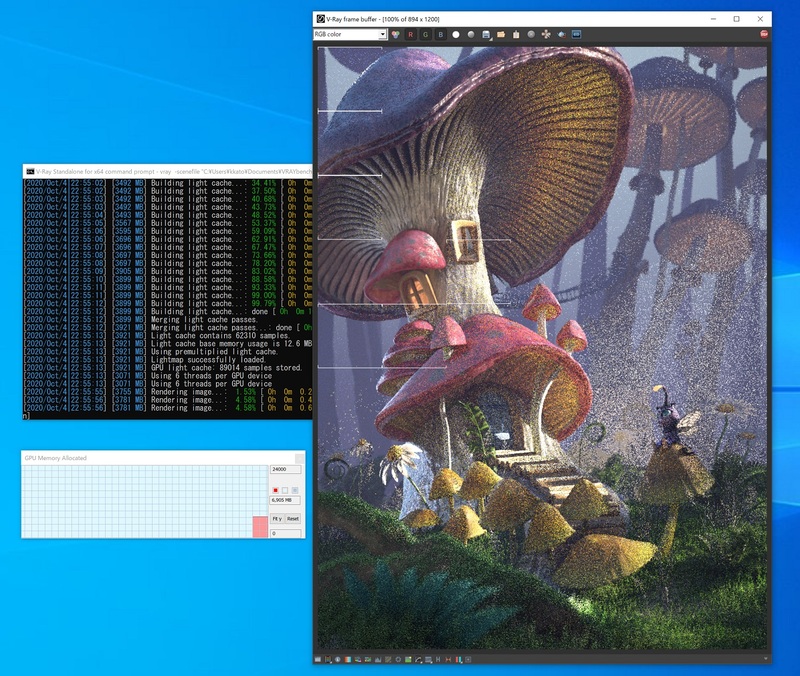This screenshot has height=676, width=800.
Task: Open lens effects settings icon
Action: (468, 659)
